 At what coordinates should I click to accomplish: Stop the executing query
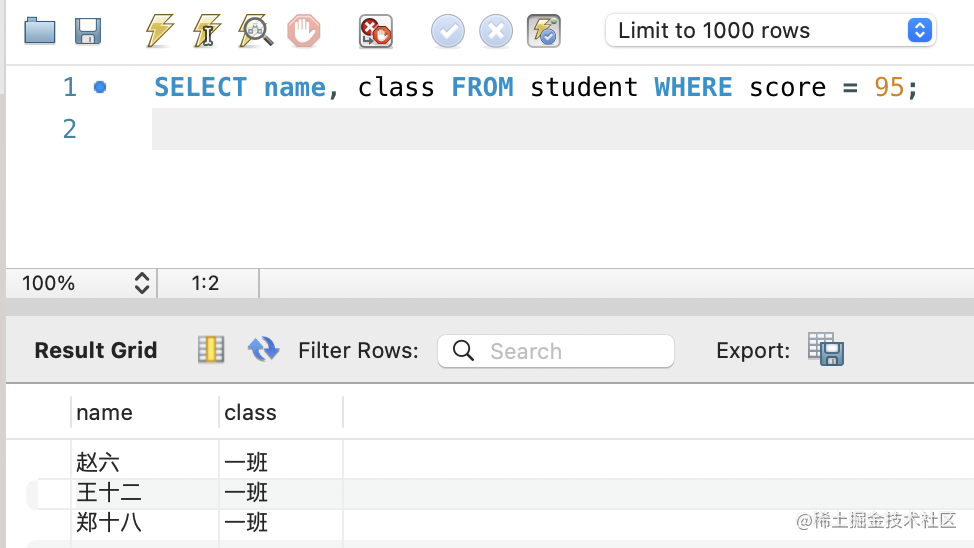click(x=304, y=31)
